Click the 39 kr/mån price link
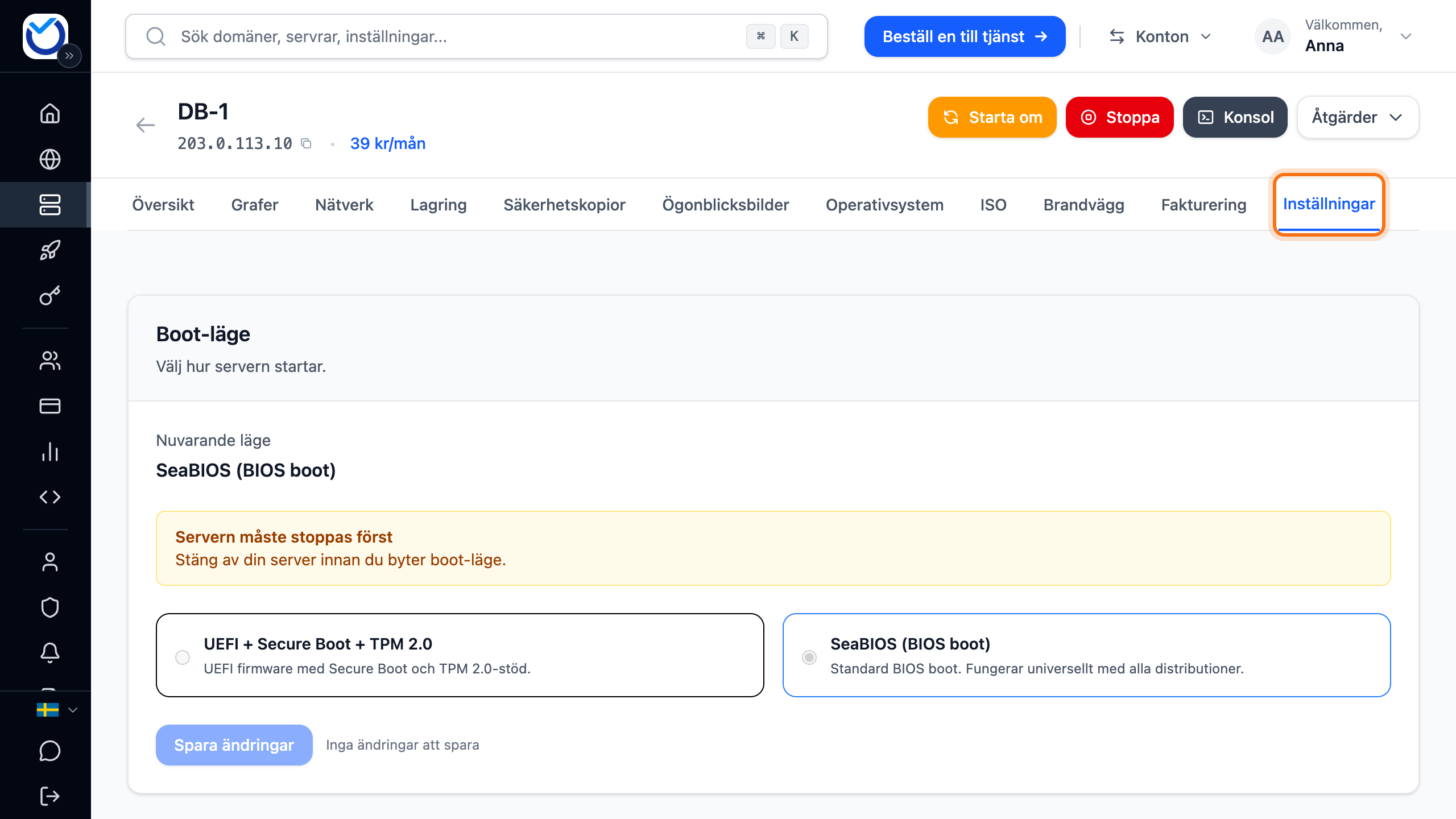Screen dimensions: 1456x819 pos(388,143)
